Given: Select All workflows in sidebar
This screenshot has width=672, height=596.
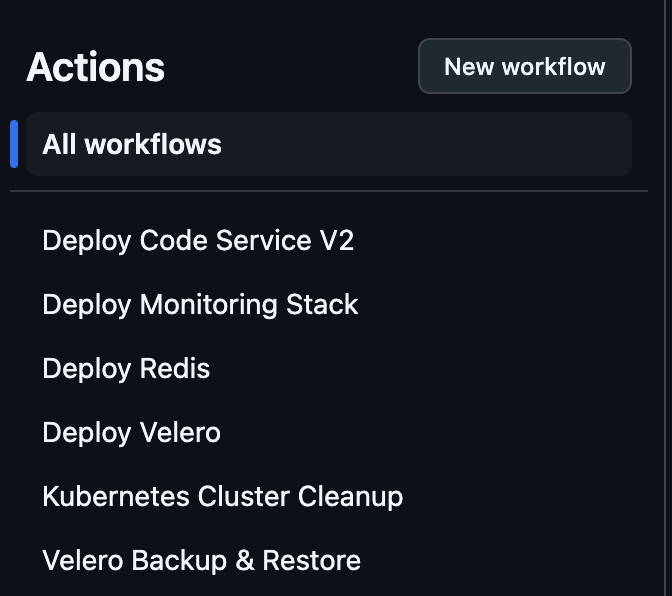Looking at the screenshot, I should [329, 144].
